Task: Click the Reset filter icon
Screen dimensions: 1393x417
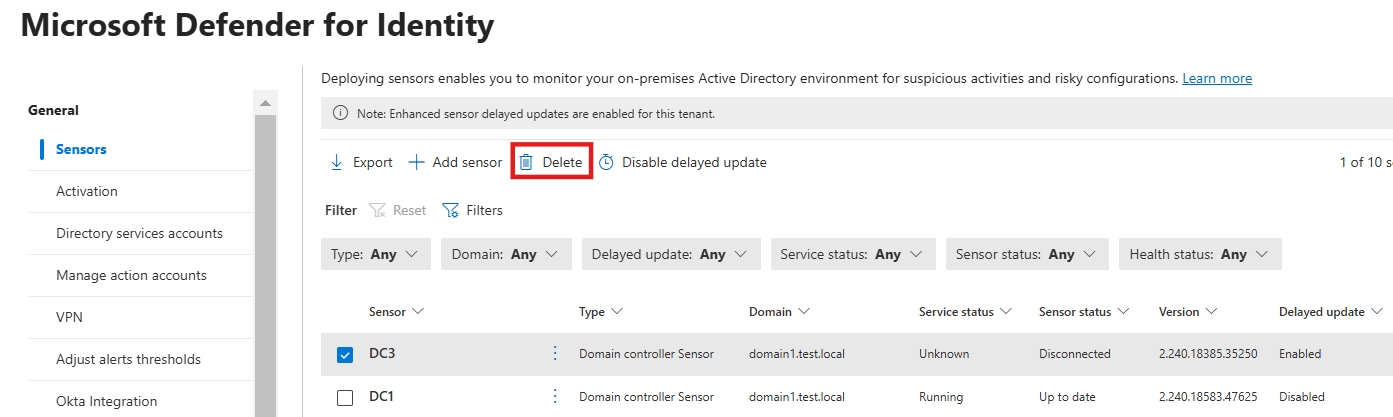Action: (x=377, y=210)
